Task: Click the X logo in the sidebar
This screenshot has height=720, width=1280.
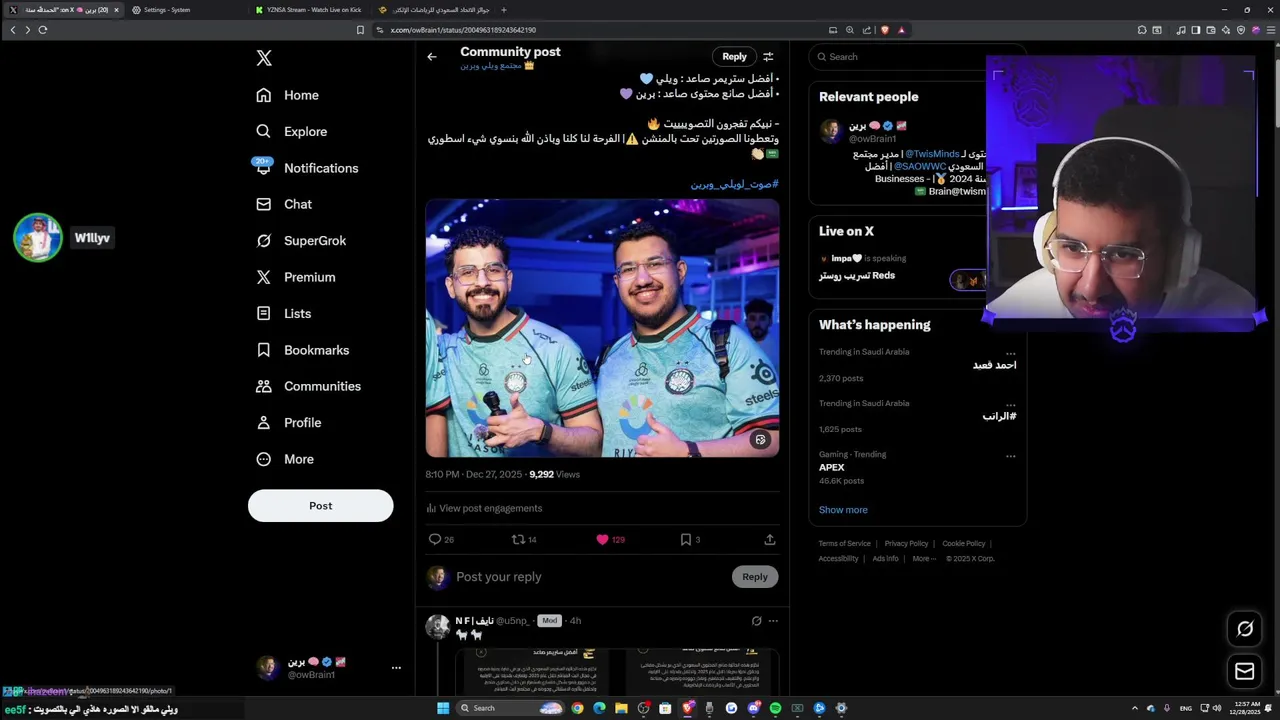Action: click(264, 58)
